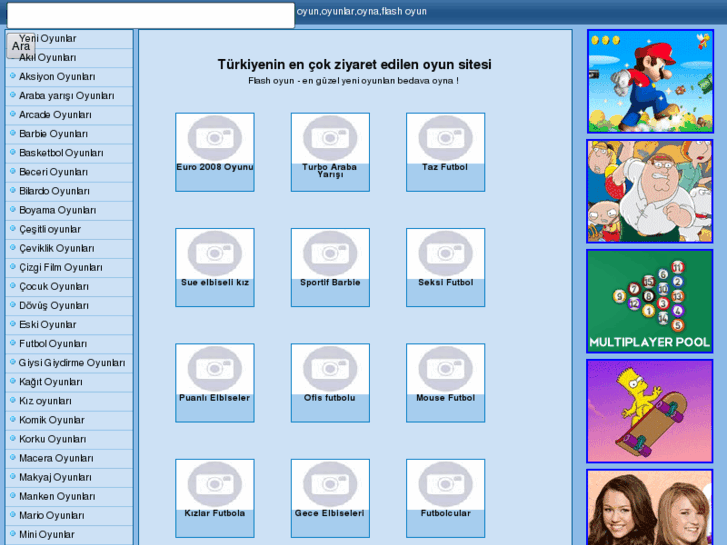This screenshot has height=545, width=727.
Task: Select Futbol Oyunları category
Action: point(53,344)
